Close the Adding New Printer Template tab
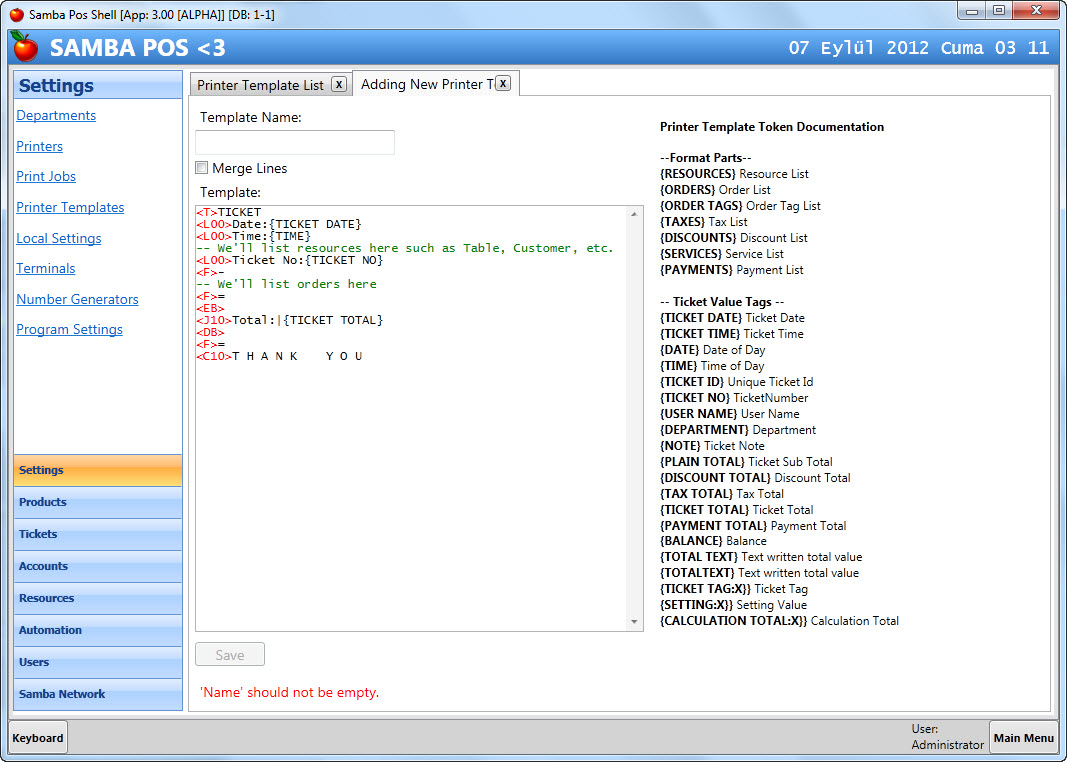 502,83
